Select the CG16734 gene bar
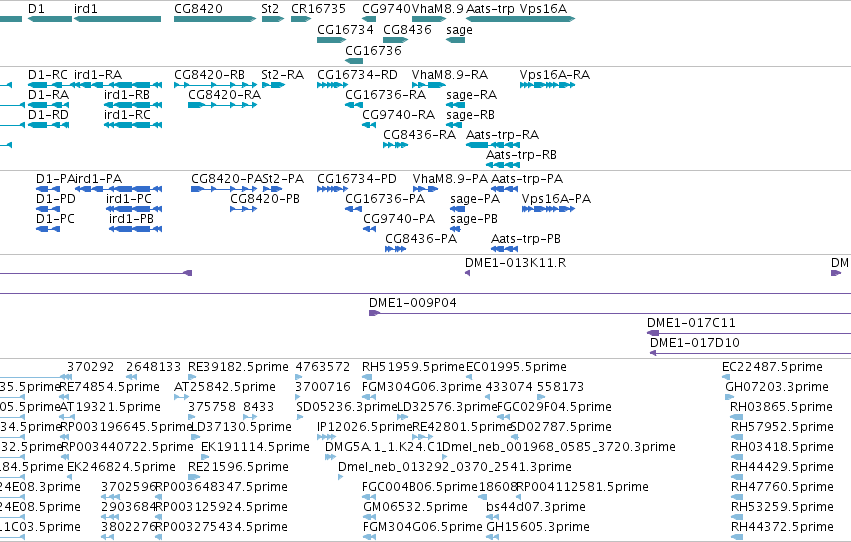The width and height of the screenshot is (851, 542). click(x=332, y=40)
